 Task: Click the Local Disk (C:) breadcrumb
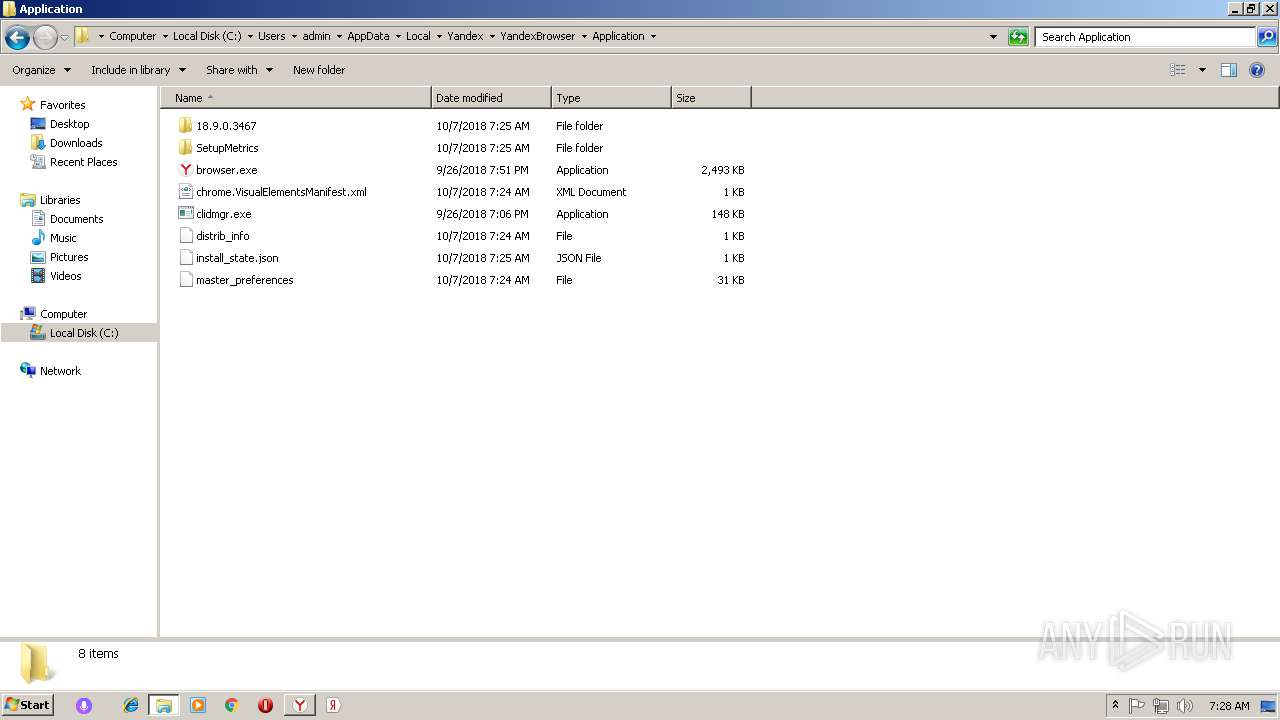[x=207, y=36]
